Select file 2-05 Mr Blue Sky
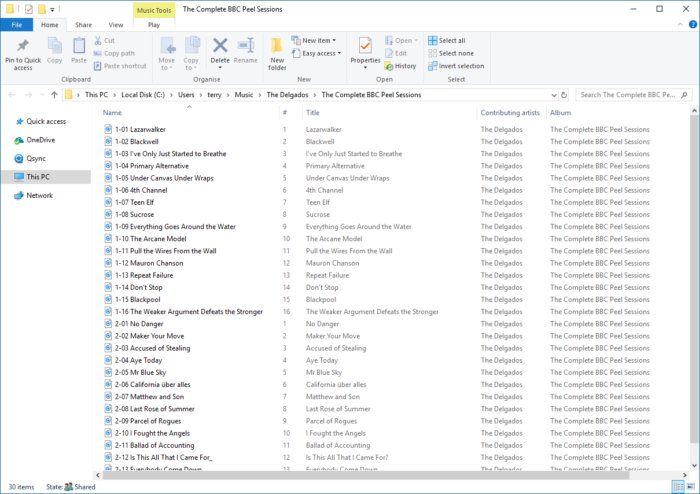This screenshot has height=494, width=700. tap(140, 372)
